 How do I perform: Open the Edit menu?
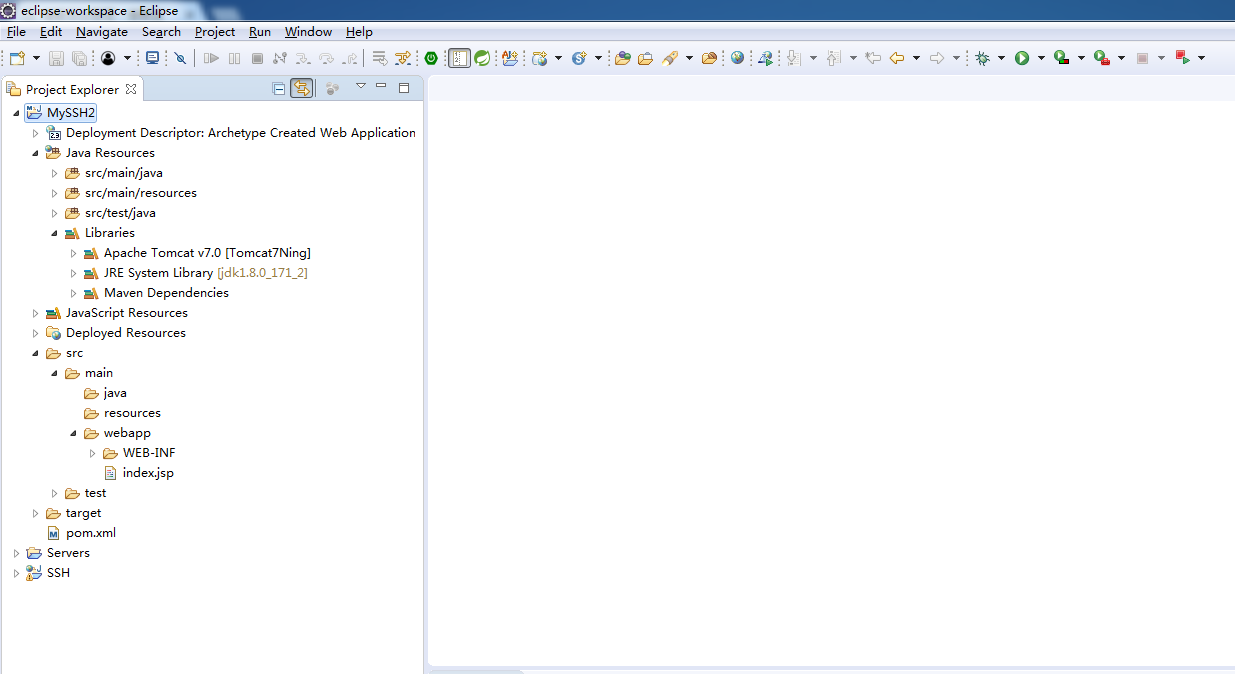pos(51,32)
